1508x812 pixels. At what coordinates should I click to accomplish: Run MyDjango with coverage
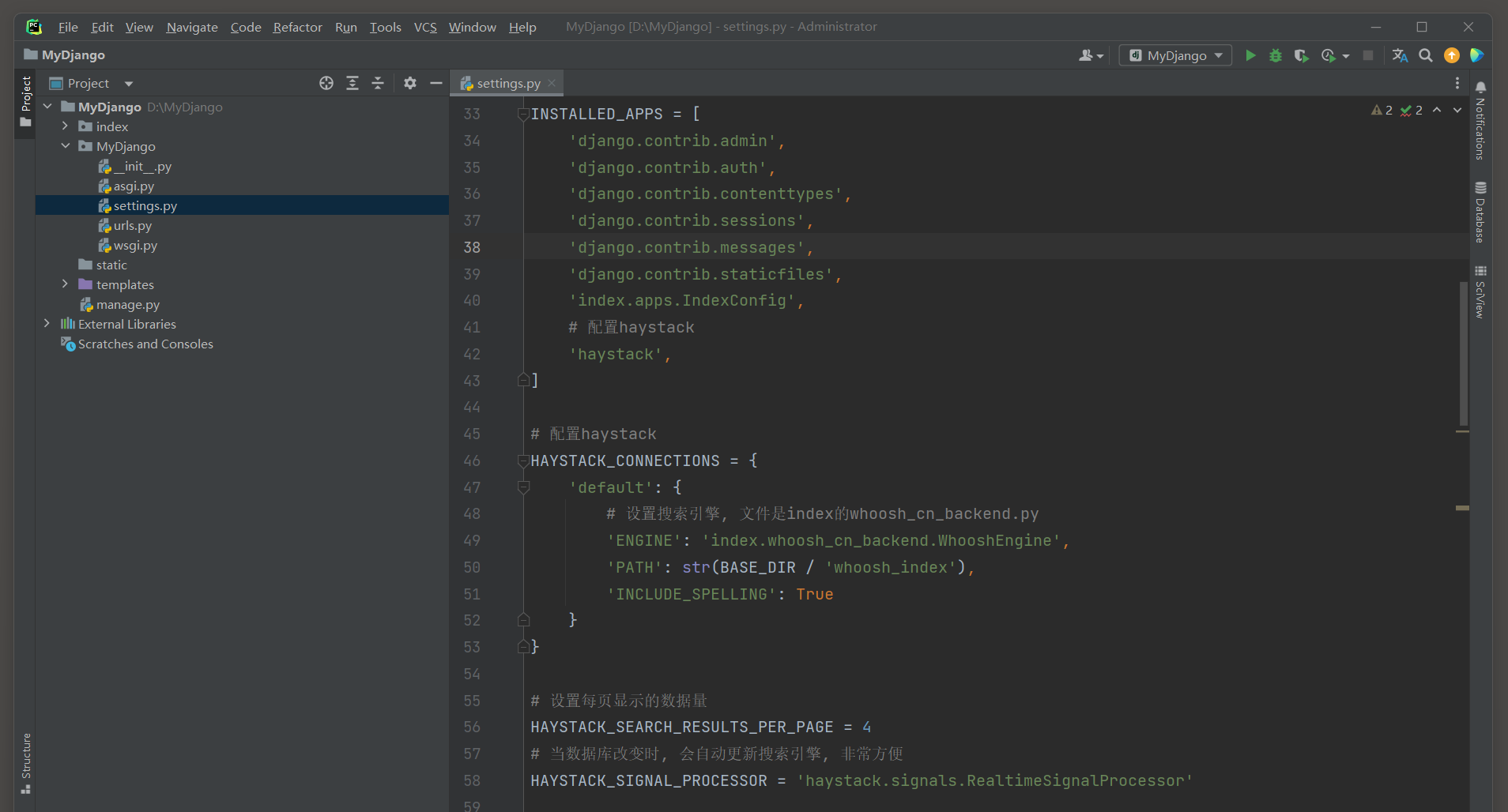[x=1301, y=55]
